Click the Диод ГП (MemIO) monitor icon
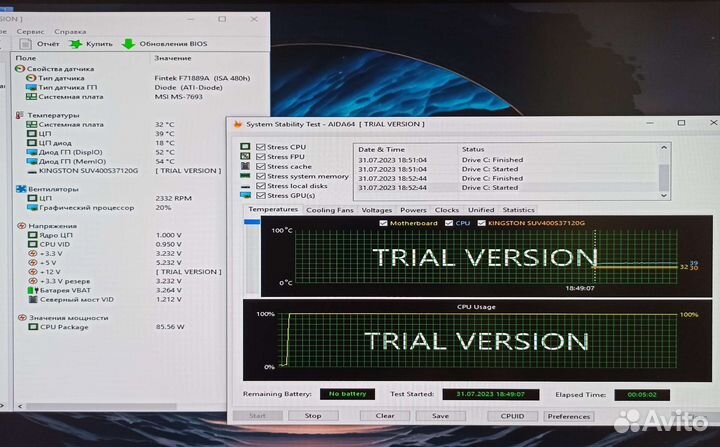Viewport: 720px width, 447px height. pyautogui.click(x=32, y=161)
